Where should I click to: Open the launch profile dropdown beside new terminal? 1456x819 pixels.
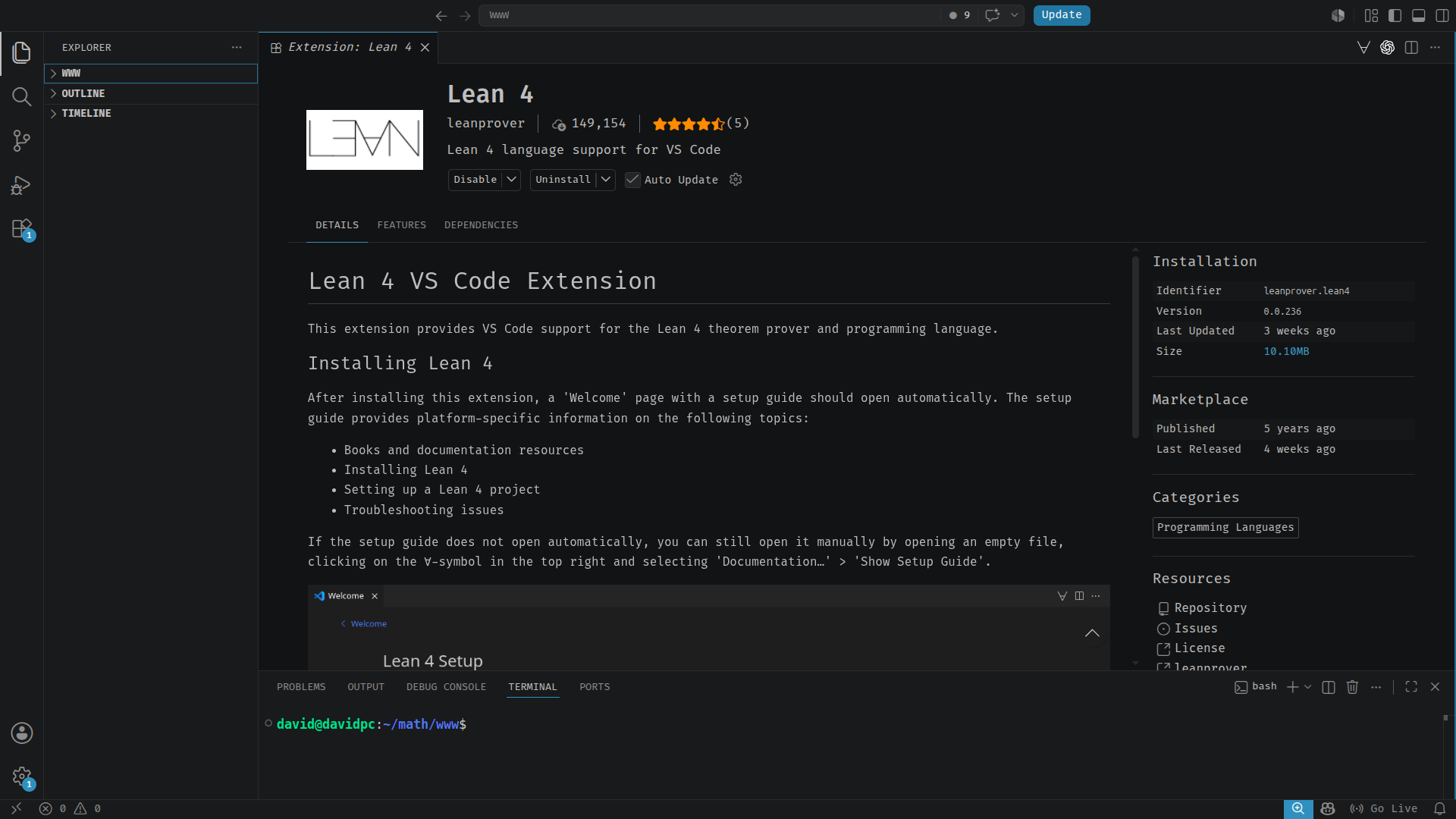tap(1307, 687)
